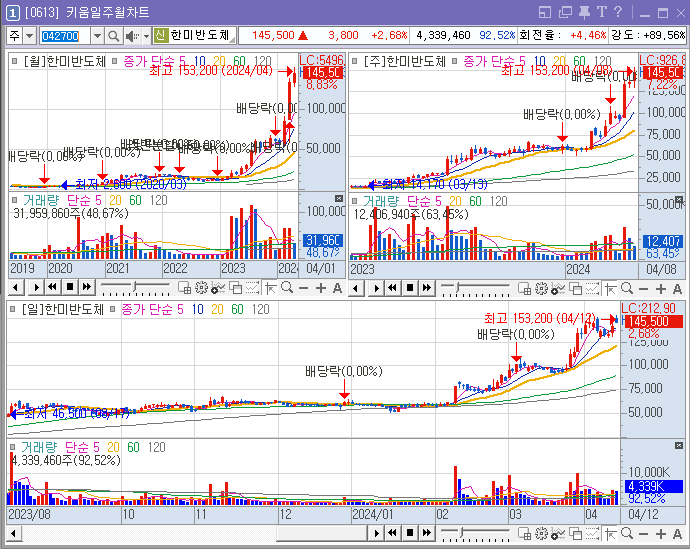This screenshot has height=549, width=690.
Task: Click the daily chart zoom slider handle
Action: [x=462, y=533]
